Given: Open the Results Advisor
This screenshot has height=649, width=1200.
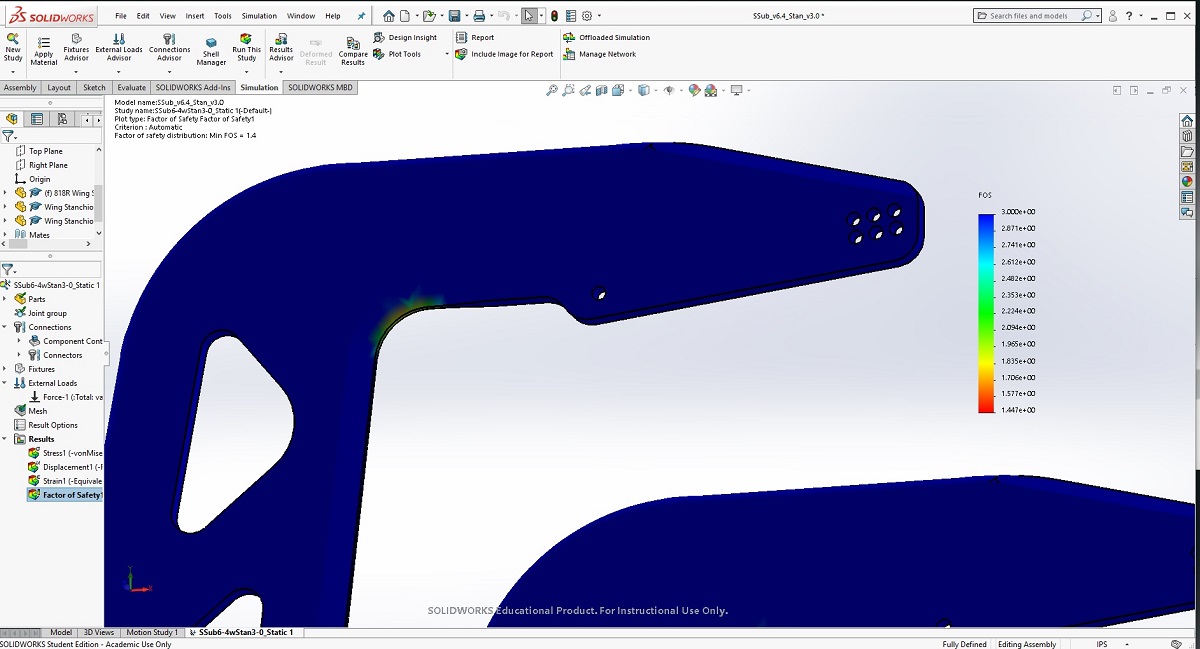Looking at the screenshot, I should 281,47.
